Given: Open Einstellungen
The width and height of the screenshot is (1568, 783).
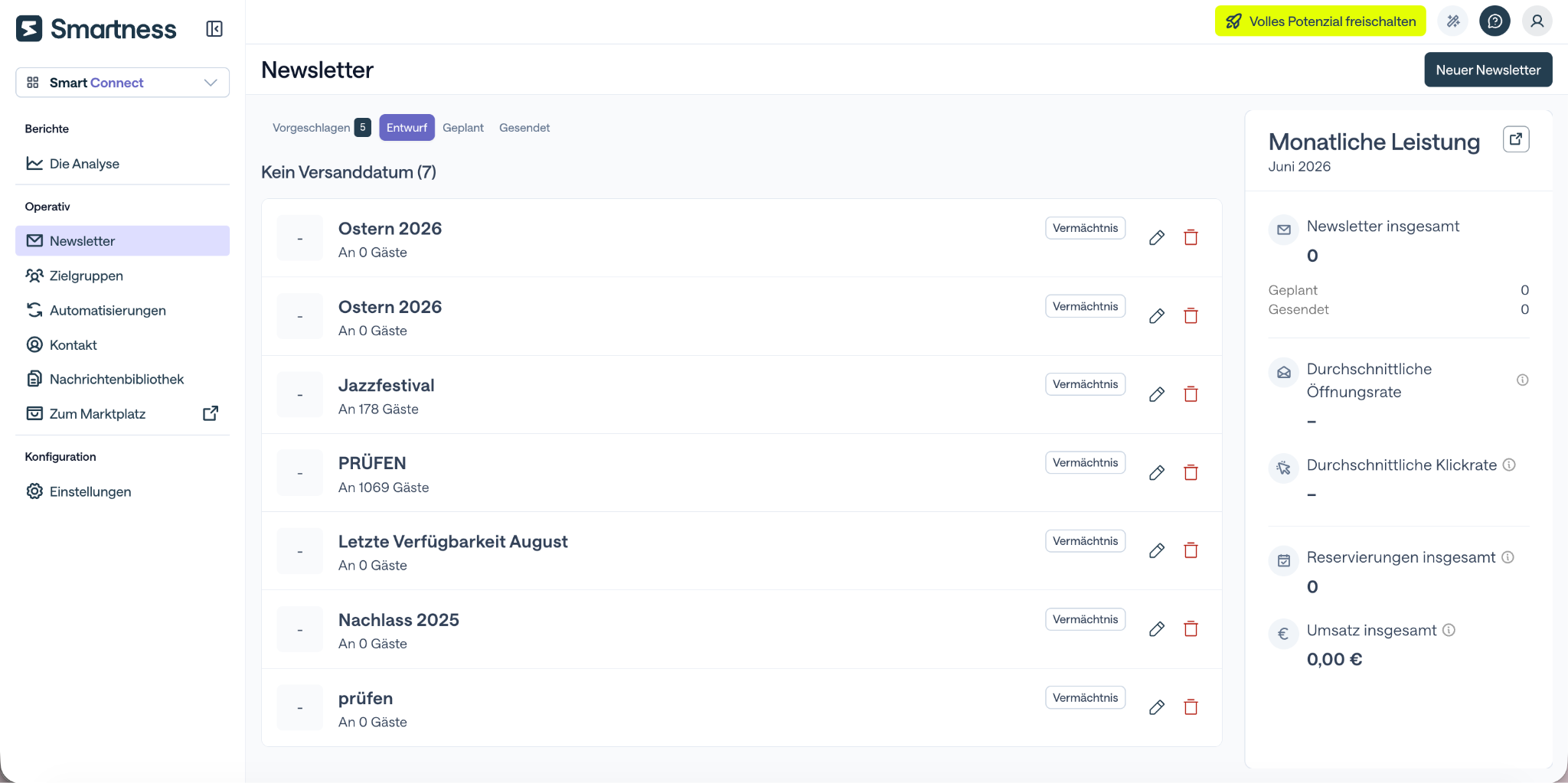Looking at the screenshot, I should tap(122, 491).
